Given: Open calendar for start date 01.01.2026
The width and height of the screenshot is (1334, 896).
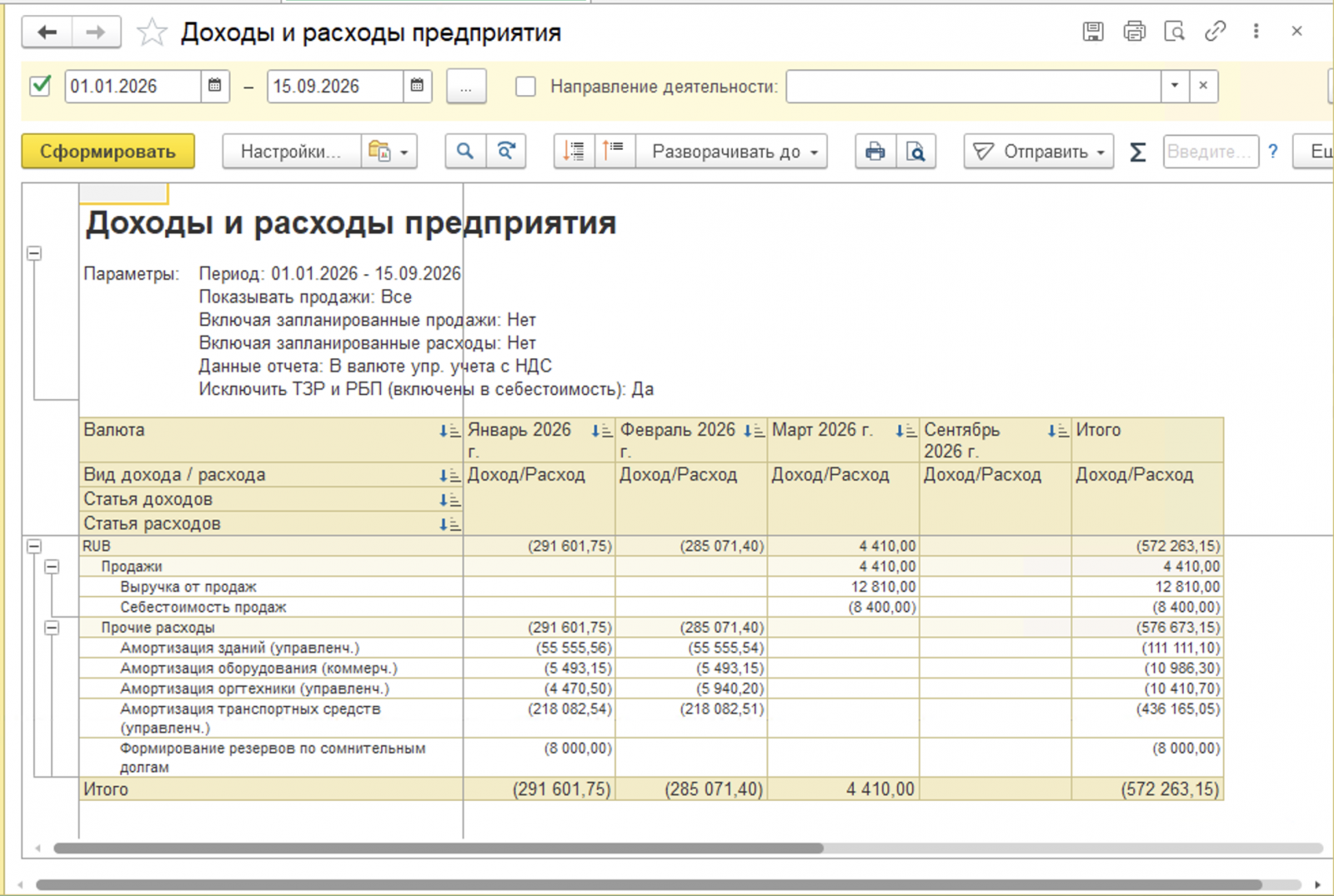Looking at the screenshot, I should tap(214, 86).
